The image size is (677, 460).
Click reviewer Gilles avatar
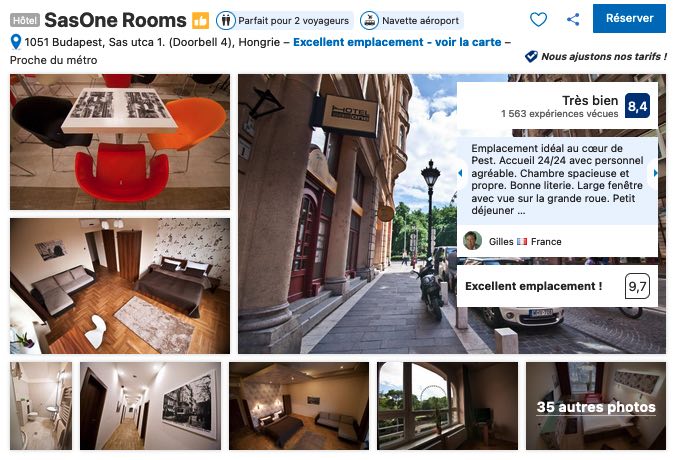[x=472, y=241]
